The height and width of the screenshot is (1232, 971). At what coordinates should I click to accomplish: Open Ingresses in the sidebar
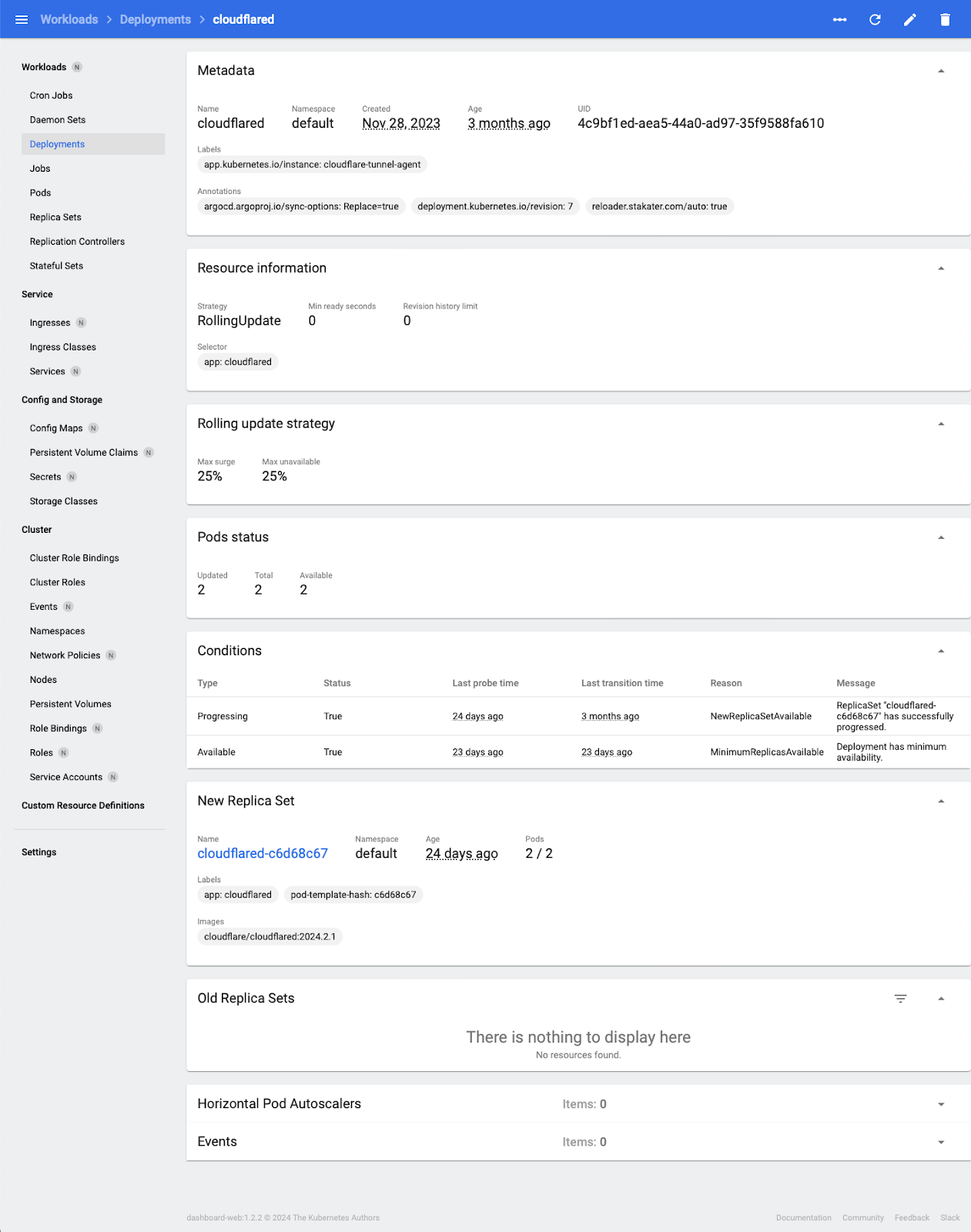(50, 323)
